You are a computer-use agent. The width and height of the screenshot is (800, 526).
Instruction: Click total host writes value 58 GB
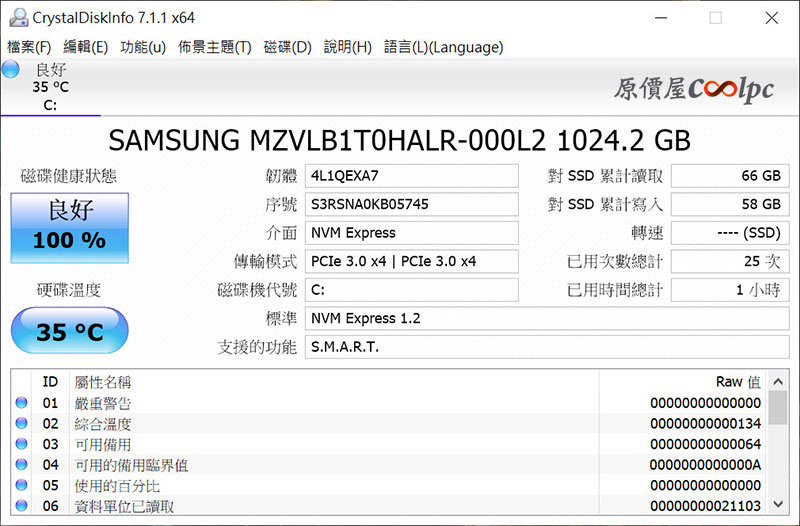pos(730,205)
